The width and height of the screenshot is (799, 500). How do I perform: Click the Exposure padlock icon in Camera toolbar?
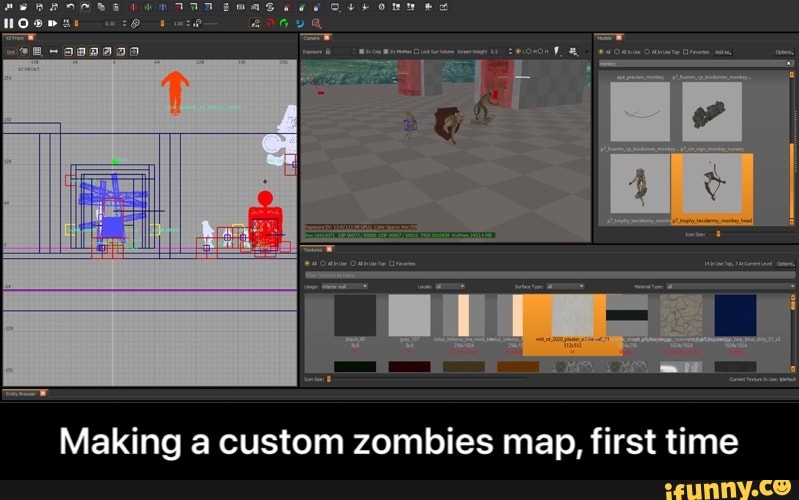(x=328, y=51)
